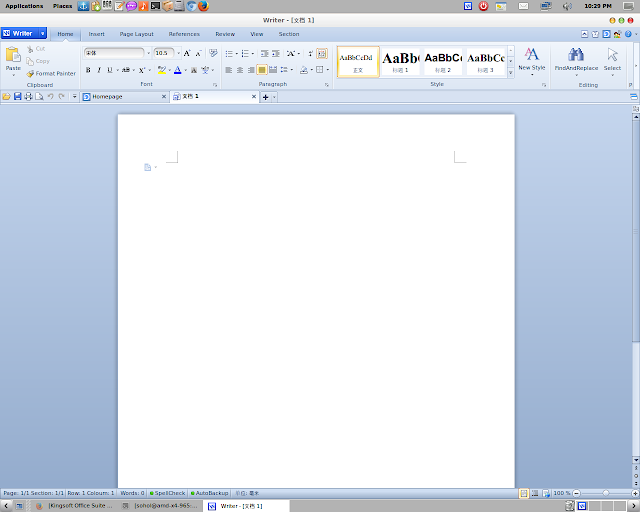Screen dimensions: 640x512
Task: Click the Bold formatting icon
Action: click(88, 70)
